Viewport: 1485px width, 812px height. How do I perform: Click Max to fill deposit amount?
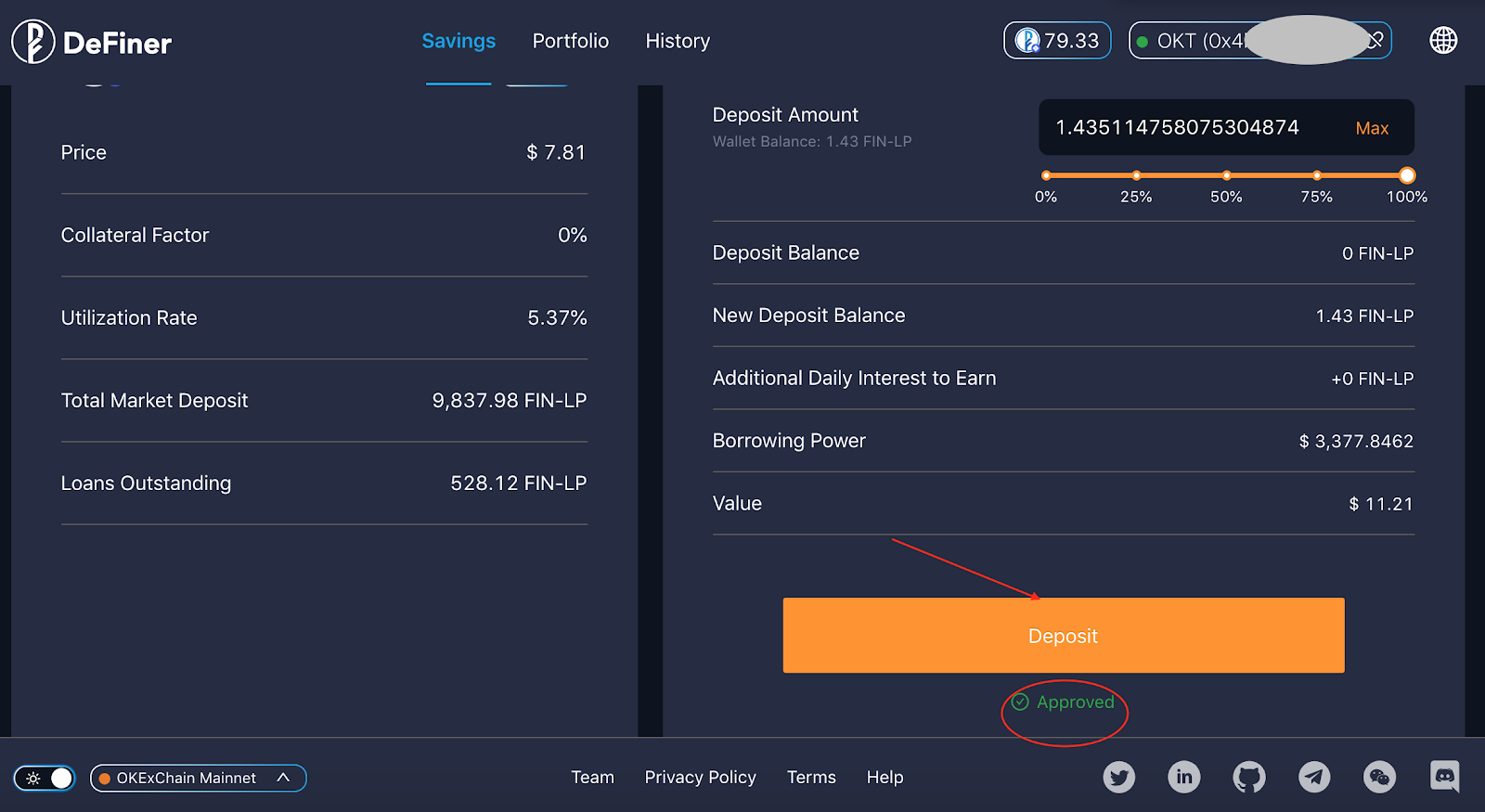(x=1372, y=128)
